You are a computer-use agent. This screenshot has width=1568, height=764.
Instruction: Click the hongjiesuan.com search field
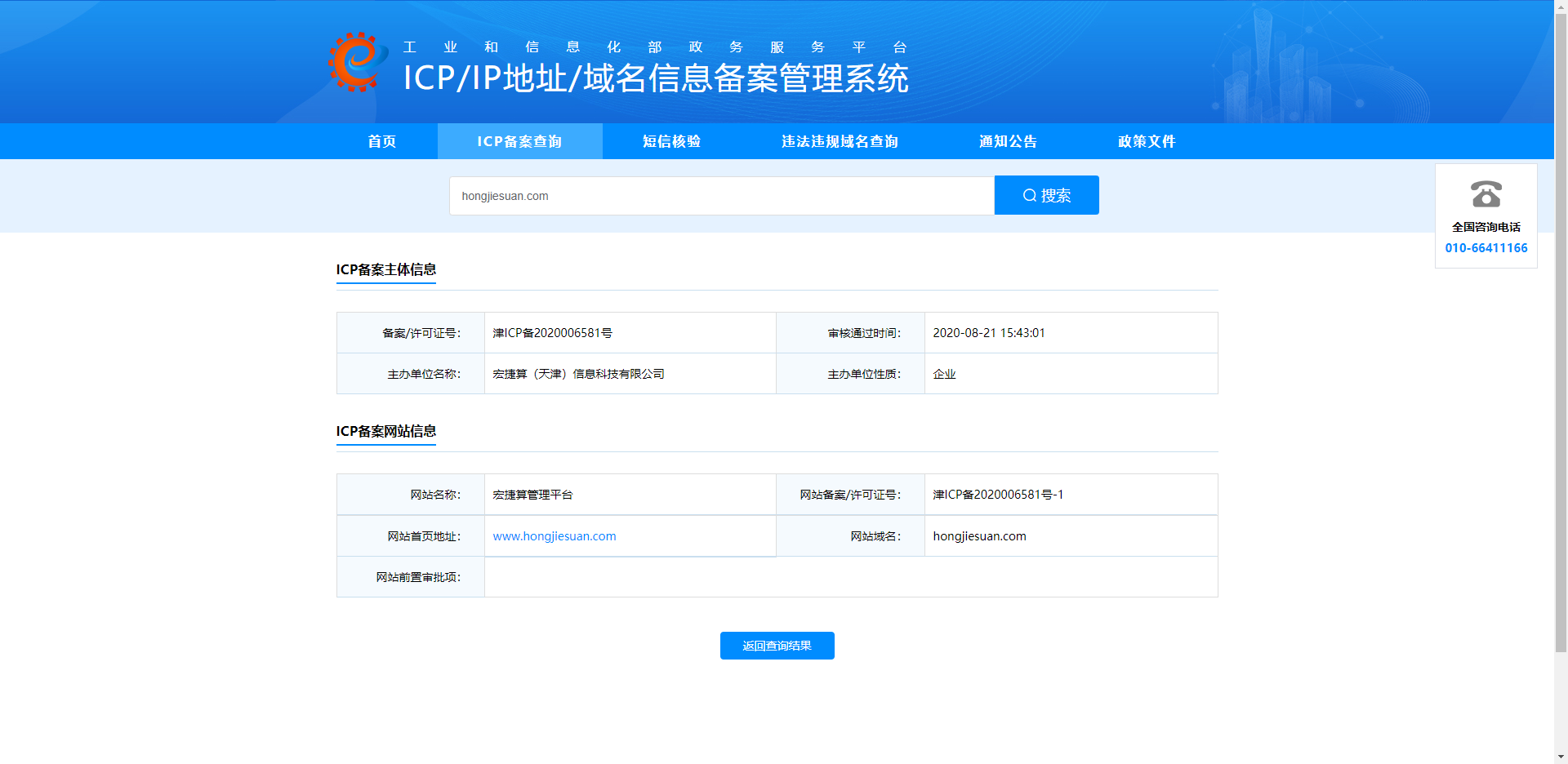pyautogui.click(x=722, y=196)
